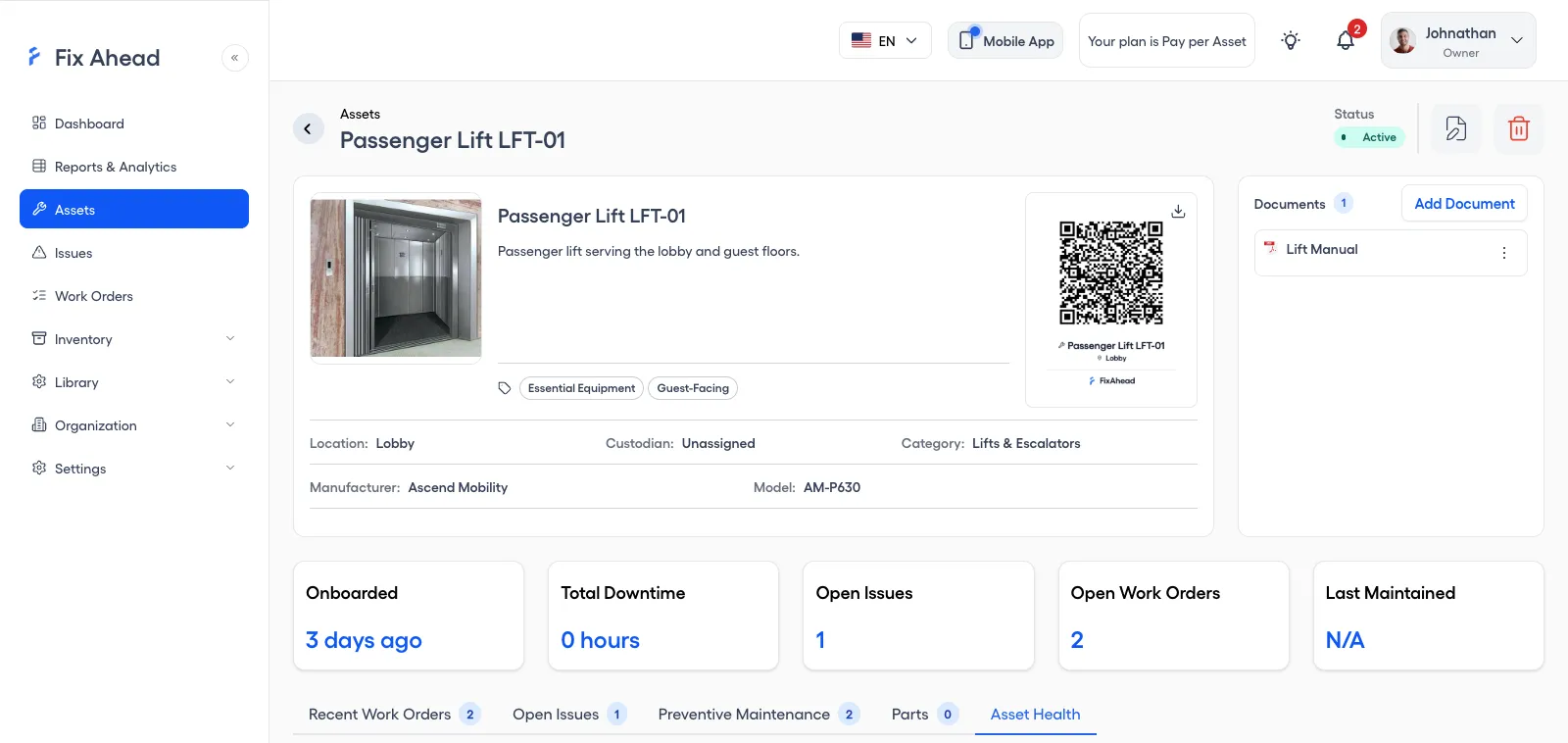Click the Work Orders list icon

click(39, 295)
